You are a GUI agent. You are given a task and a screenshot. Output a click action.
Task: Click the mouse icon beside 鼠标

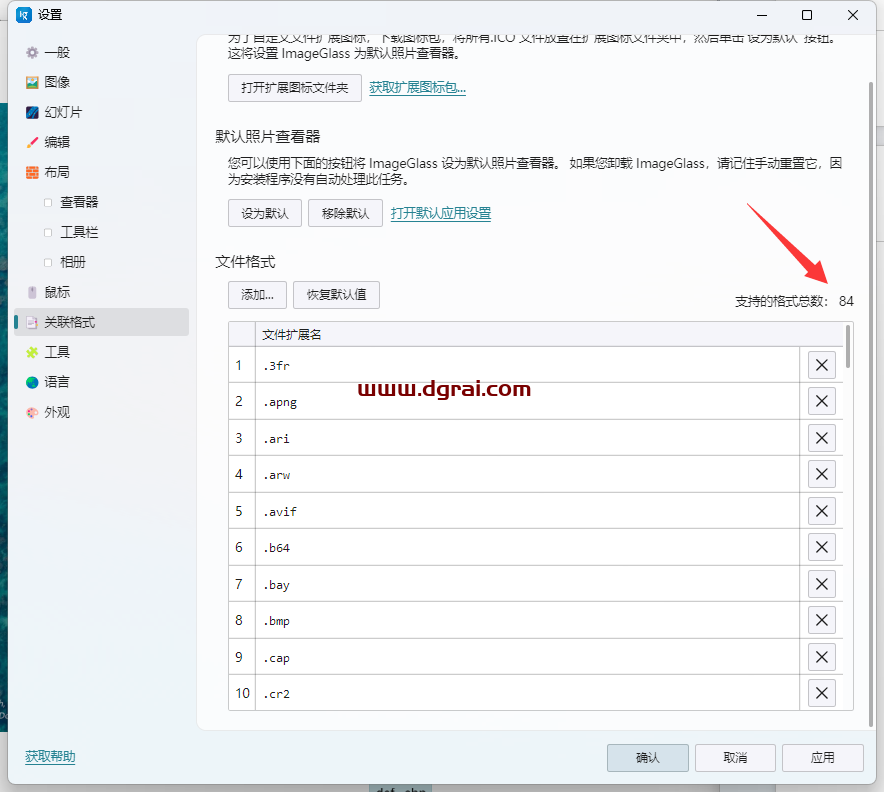pyautogui.click(x=32, y=292)
